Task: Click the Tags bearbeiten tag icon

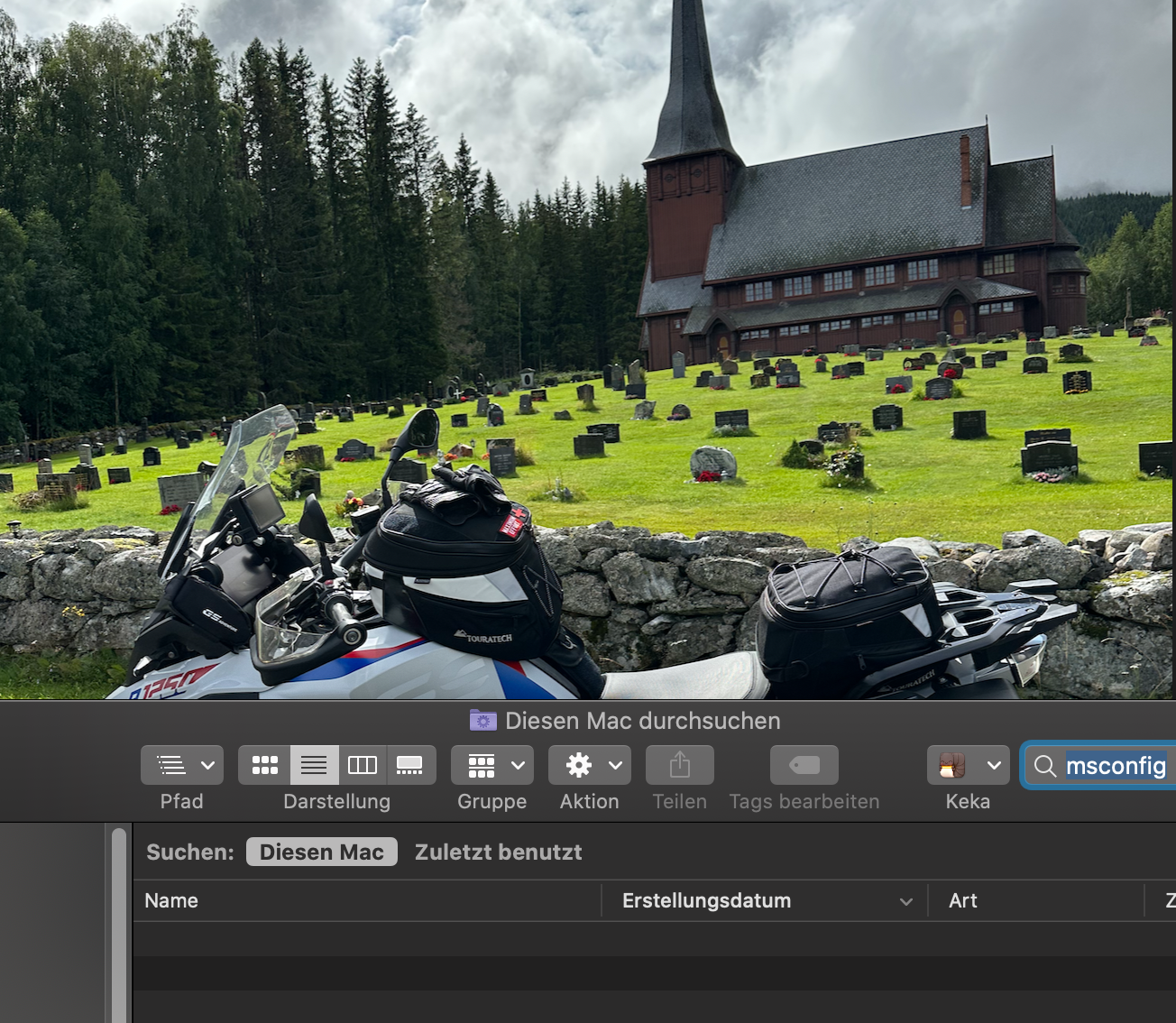Action: pyautogui.click(x=804, y=766)
